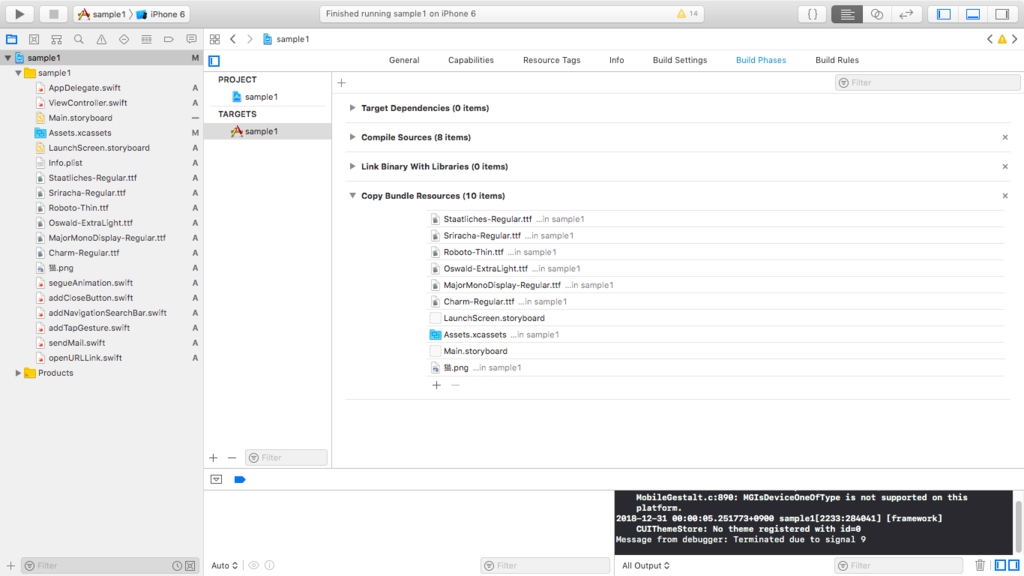The width and height of the screenshot is (1024, 576).
Task: Open the Debug navigator
Action: click(x=146, y=39)
